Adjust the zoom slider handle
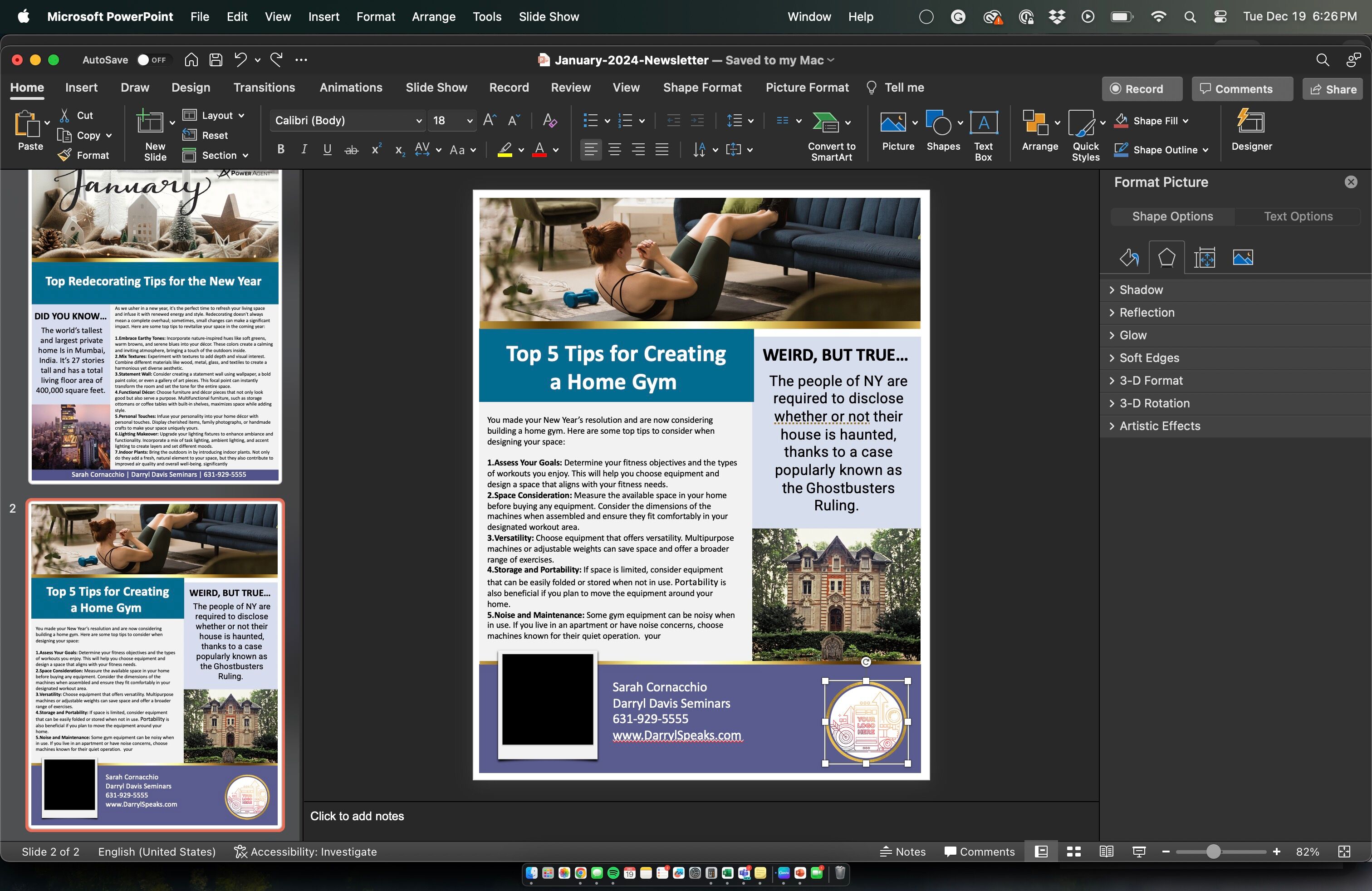Screen dimensions: 1372x891 coord(1213,852)
